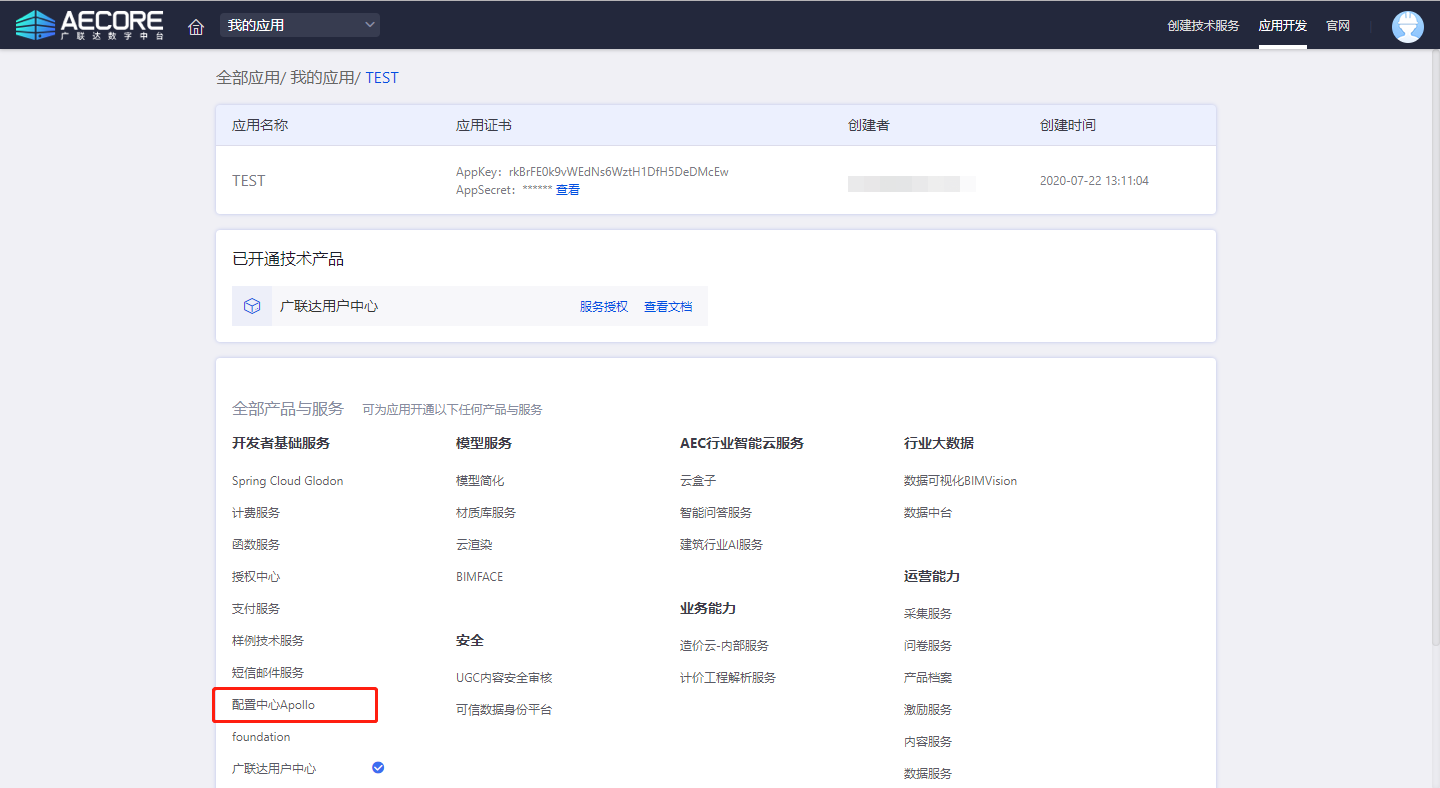Open Spring Cloud Glodon service

(x=287, y=481)
